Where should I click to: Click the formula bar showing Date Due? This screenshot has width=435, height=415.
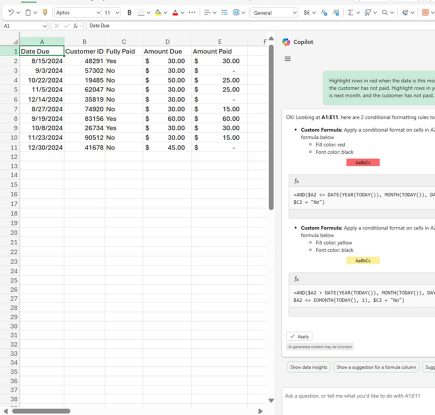(x=260, y=26)
